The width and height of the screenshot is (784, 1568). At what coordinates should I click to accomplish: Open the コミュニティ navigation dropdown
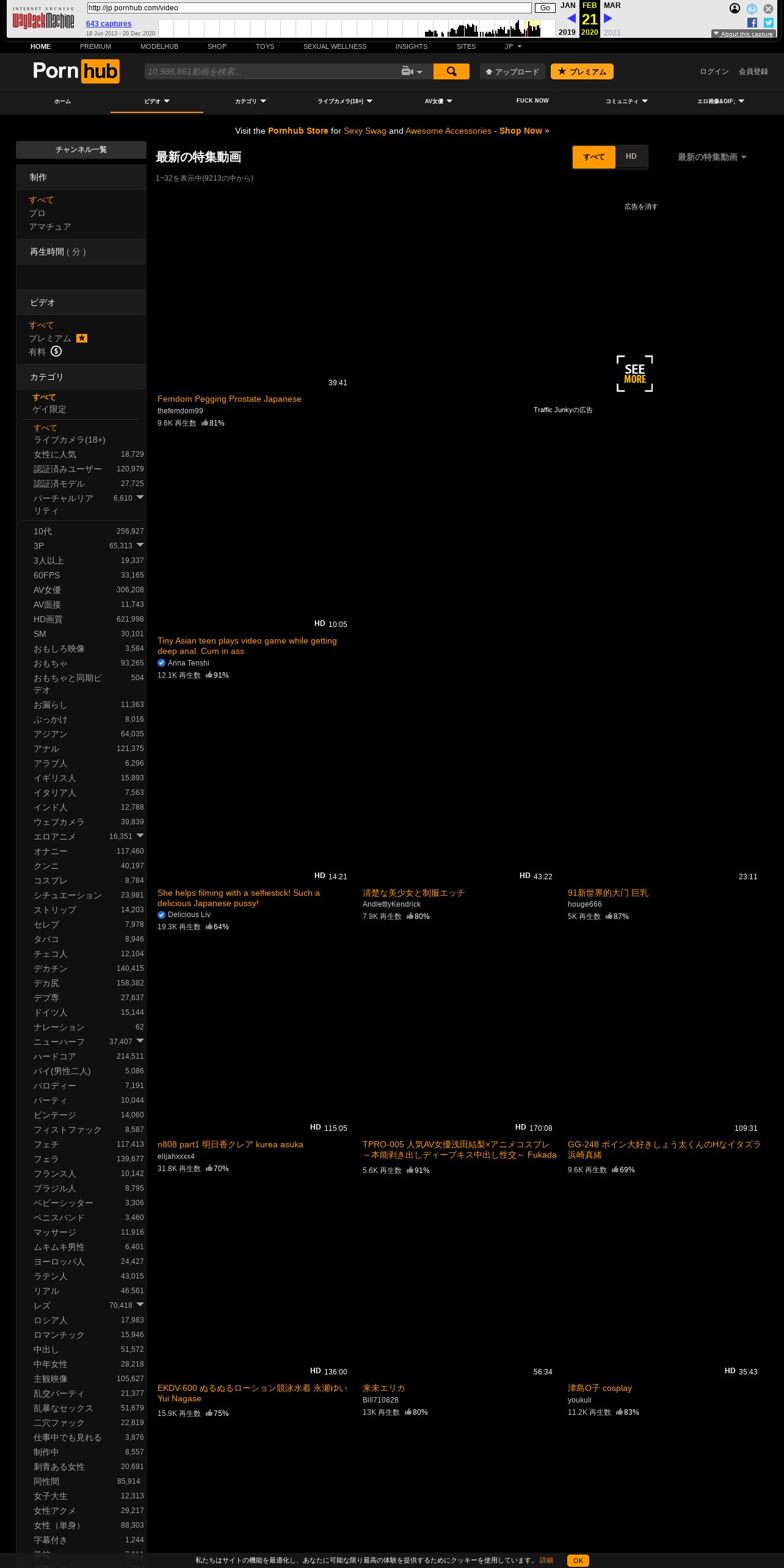(x=626, y=101)
